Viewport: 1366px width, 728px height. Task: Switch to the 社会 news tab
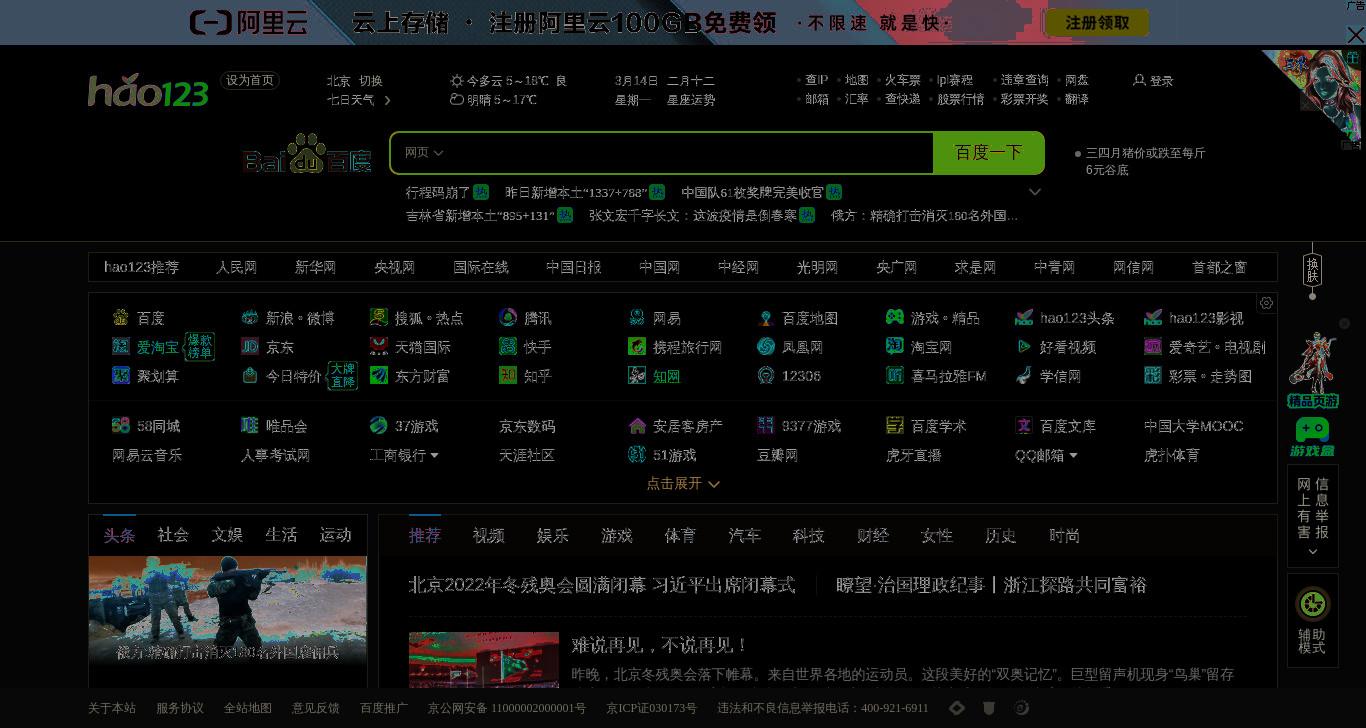[x=173, y=535]
